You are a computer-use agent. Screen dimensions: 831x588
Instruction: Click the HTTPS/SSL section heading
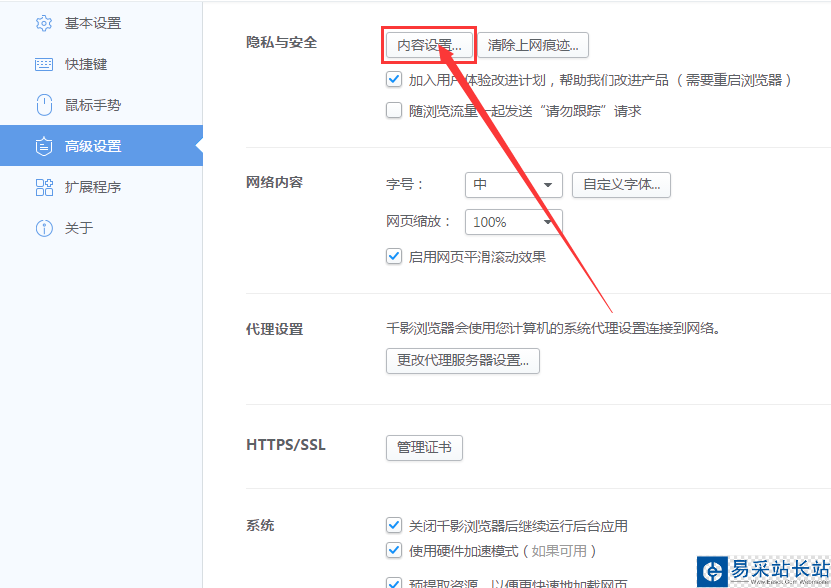(286, 445)
